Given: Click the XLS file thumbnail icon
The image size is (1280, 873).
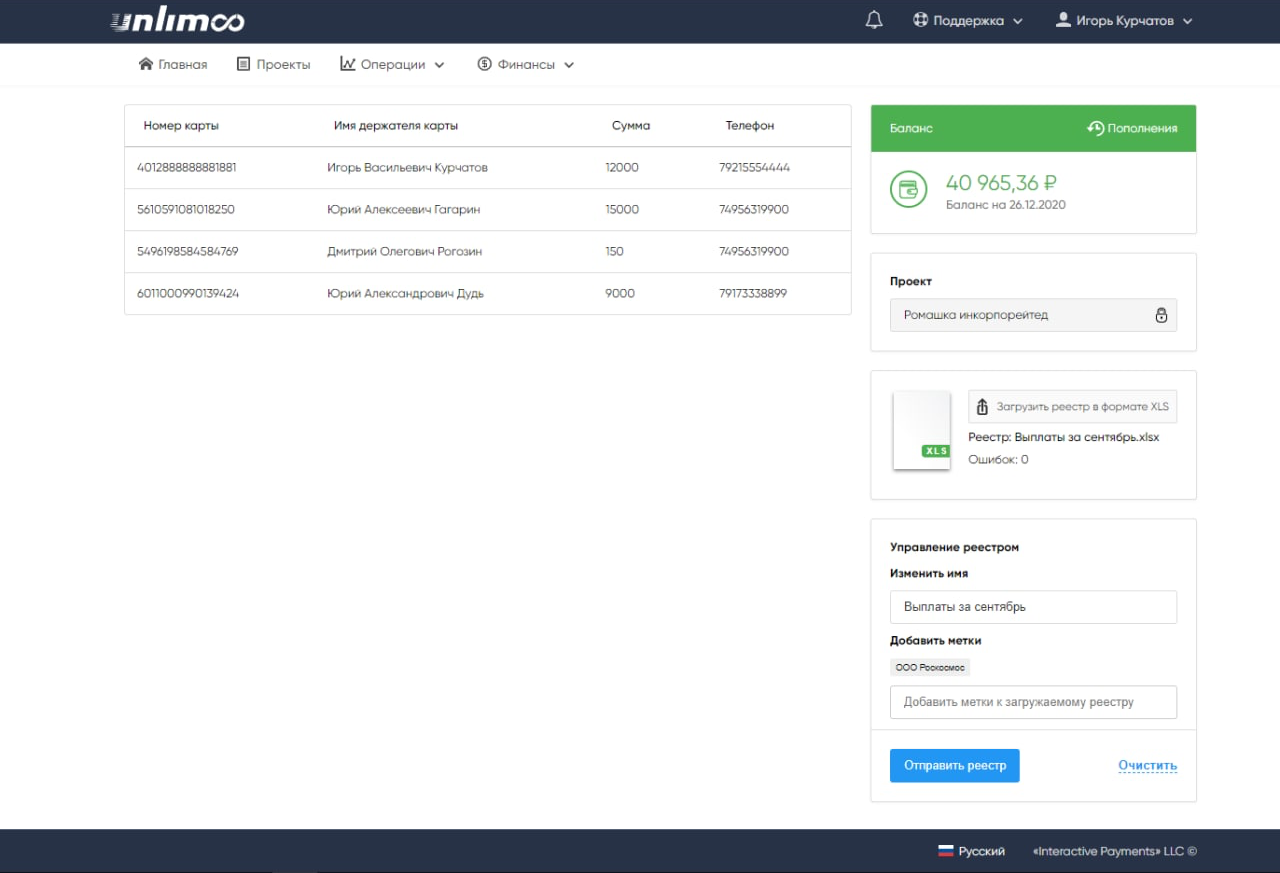Looking at the screenshot, I should click(921, 430).
